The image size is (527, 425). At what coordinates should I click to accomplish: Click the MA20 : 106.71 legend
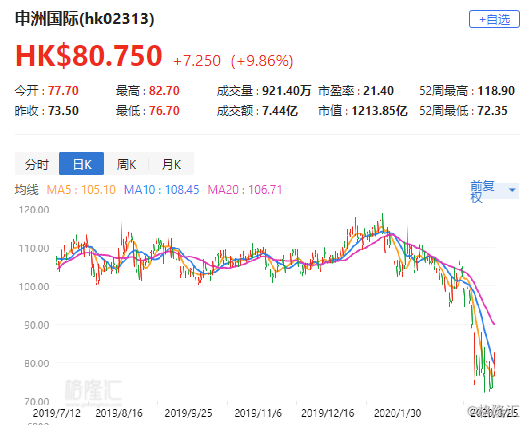pos(245,190)
